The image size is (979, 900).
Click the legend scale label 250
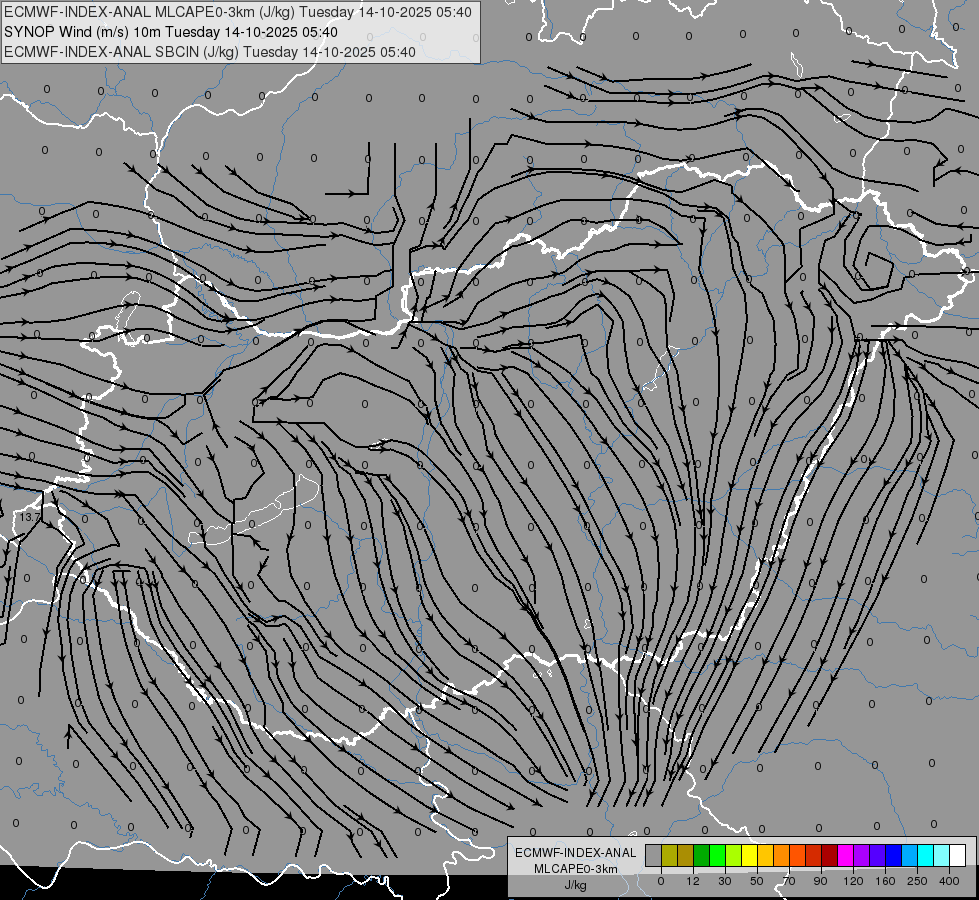point(917,881)
